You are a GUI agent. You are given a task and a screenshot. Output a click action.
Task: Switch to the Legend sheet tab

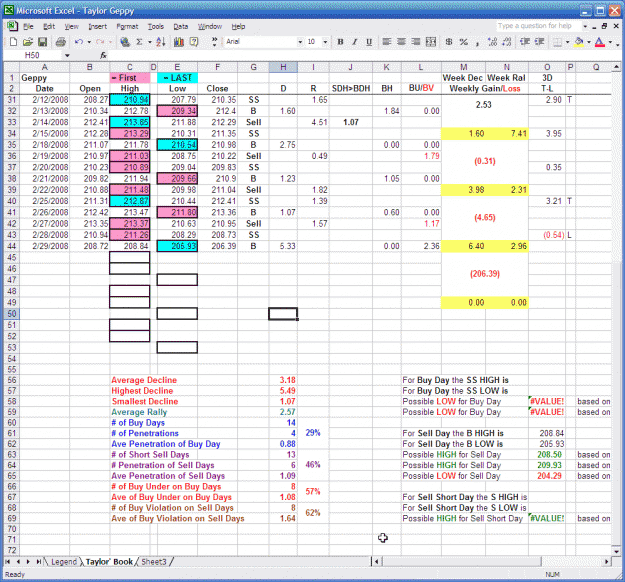coord(63,562)
